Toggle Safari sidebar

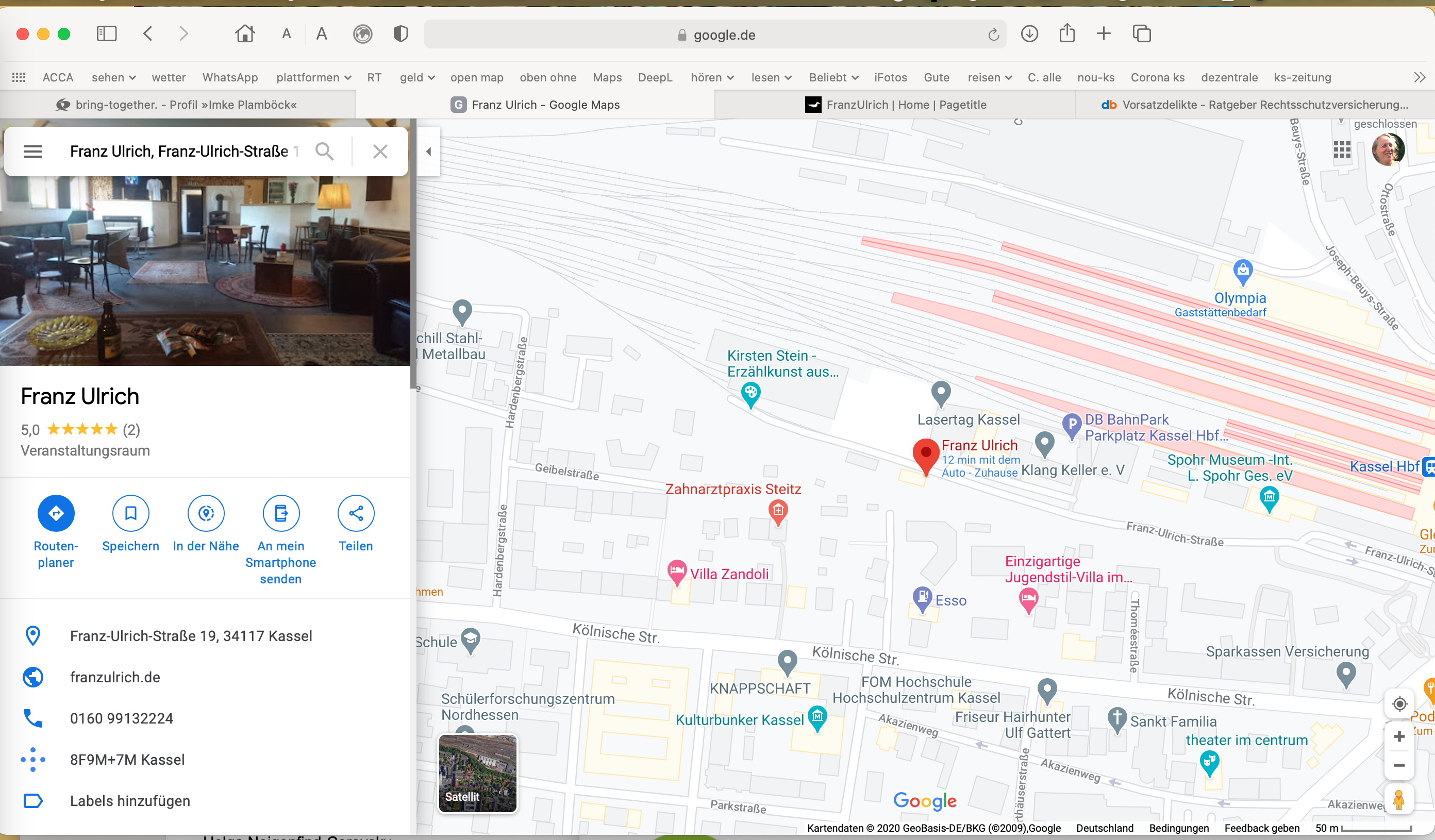(107, 34)
